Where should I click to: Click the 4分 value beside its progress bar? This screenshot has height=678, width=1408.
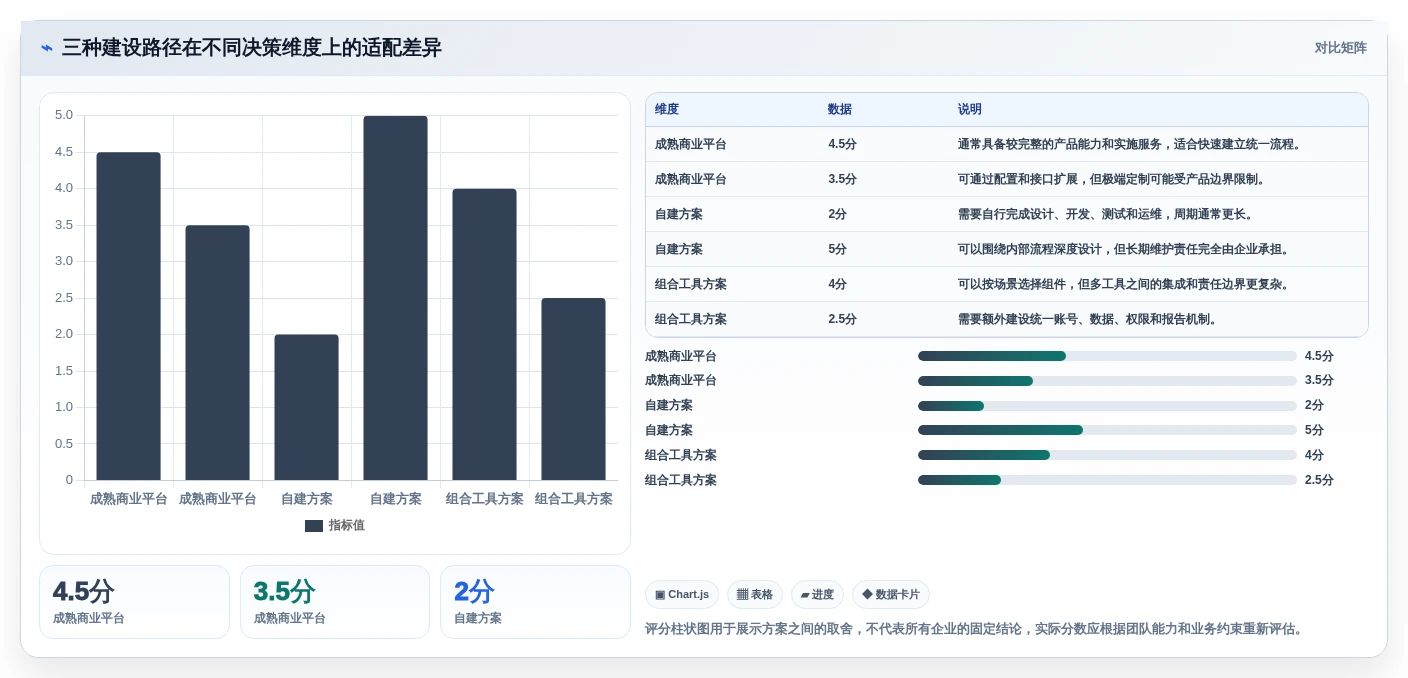point(1314,455)
